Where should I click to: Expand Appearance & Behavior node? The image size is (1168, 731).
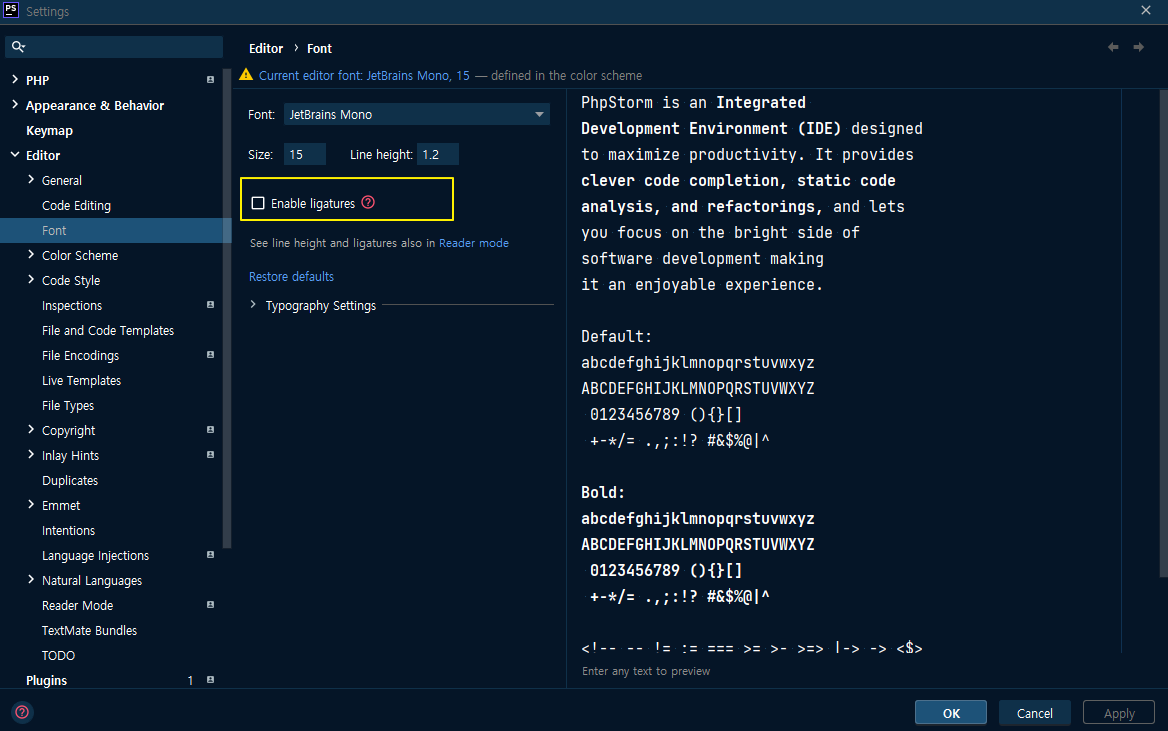[x=15, y=104]
